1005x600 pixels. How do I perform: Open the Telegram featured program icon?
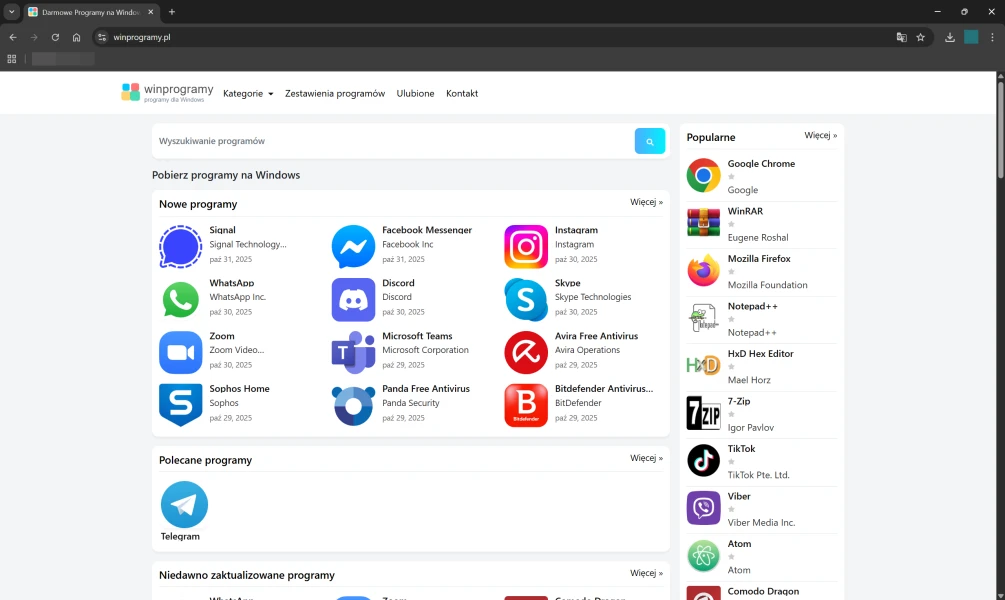[x=184, y=504]
